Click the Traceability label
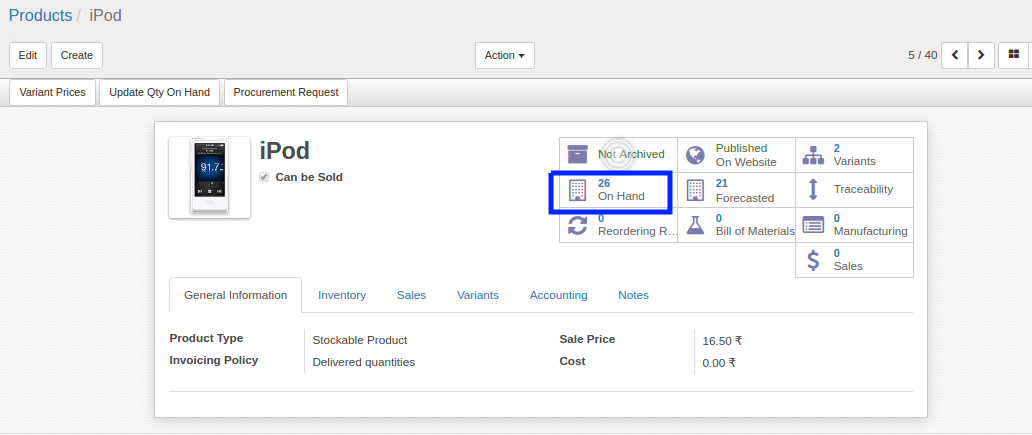 (864, 190)
